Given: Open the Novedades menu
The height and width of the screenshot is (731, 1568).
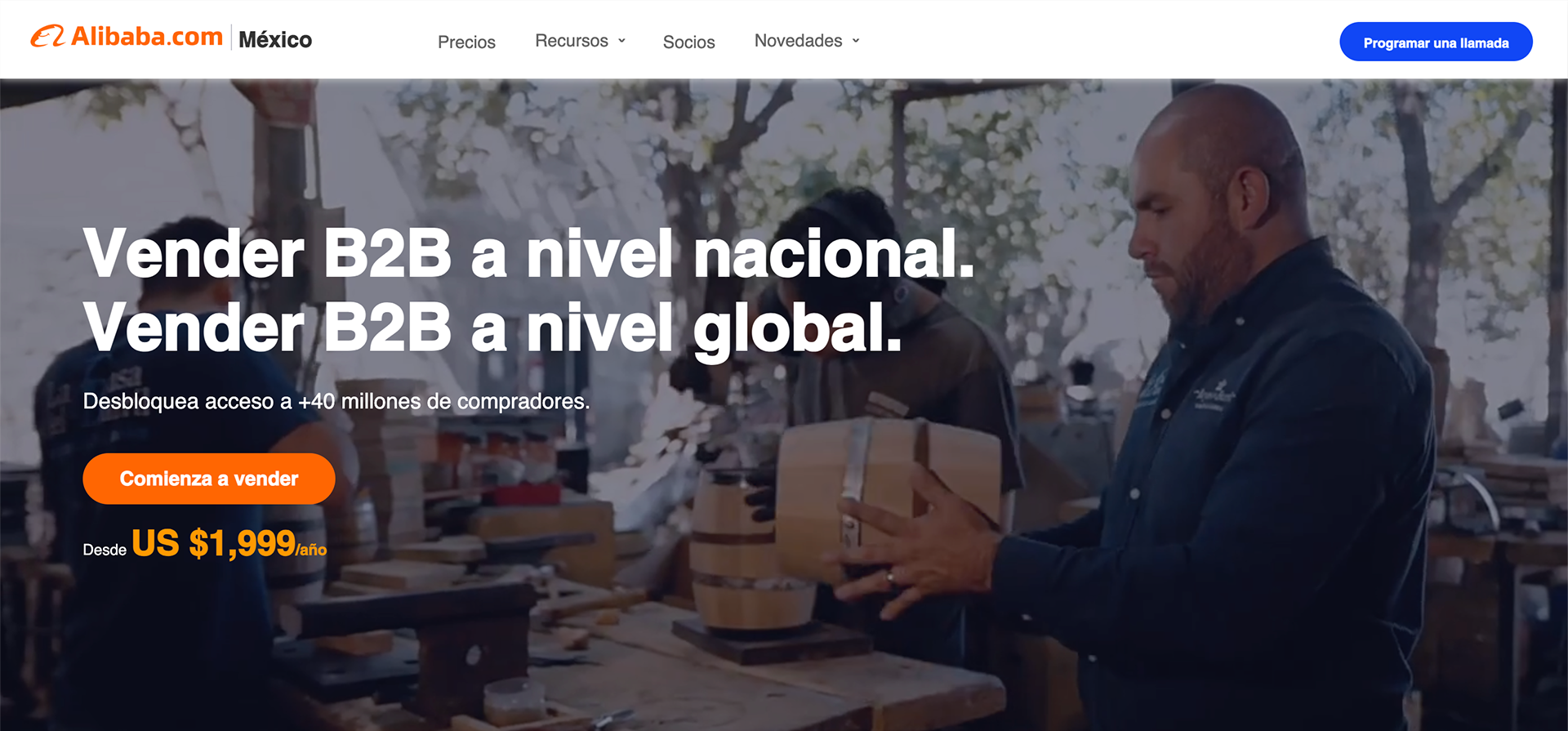Looking at the screenshot, I should point(798,41).
